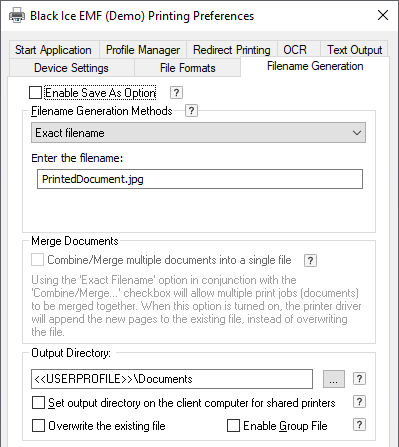The width and height of the screenshot is (399, 447).
Task: Go to the Redirect Printing tab
Action: (232, 50)
